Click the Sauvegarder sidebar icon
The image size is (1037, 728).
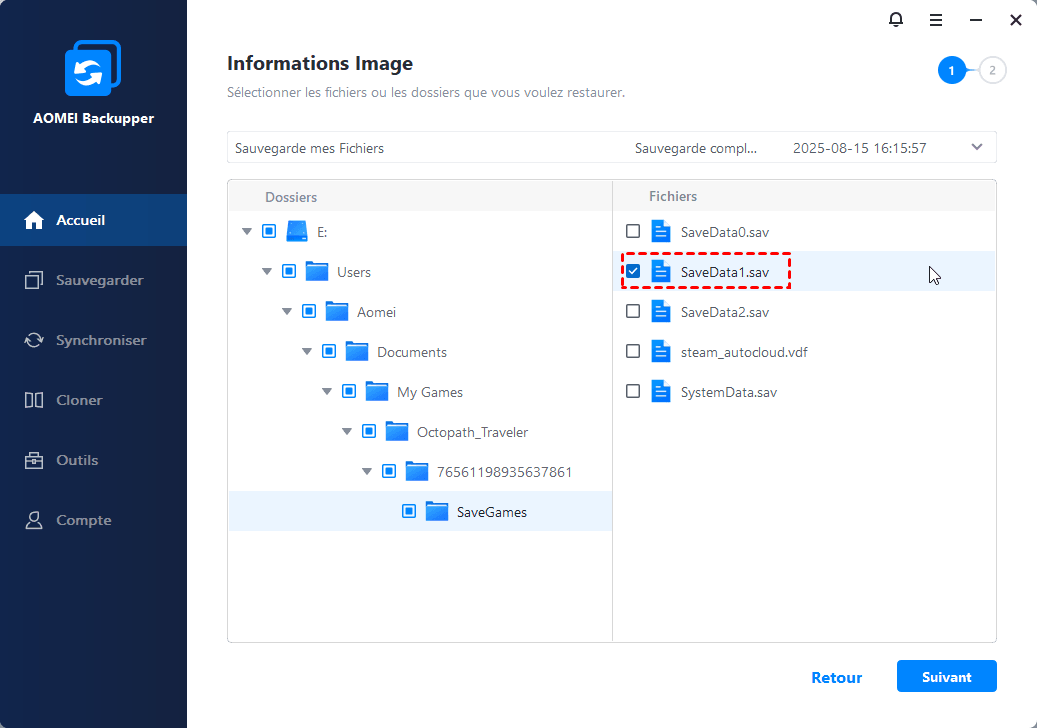34,280
